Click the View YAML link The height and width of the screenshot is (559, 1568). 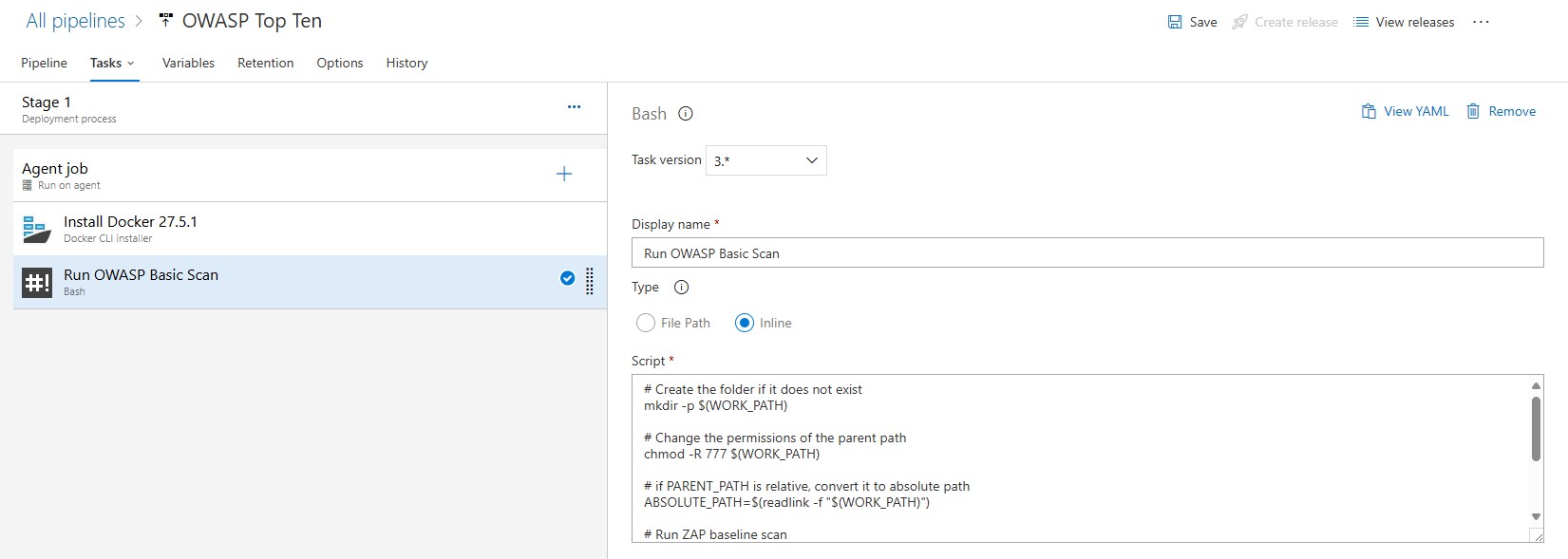point(1416,111)
